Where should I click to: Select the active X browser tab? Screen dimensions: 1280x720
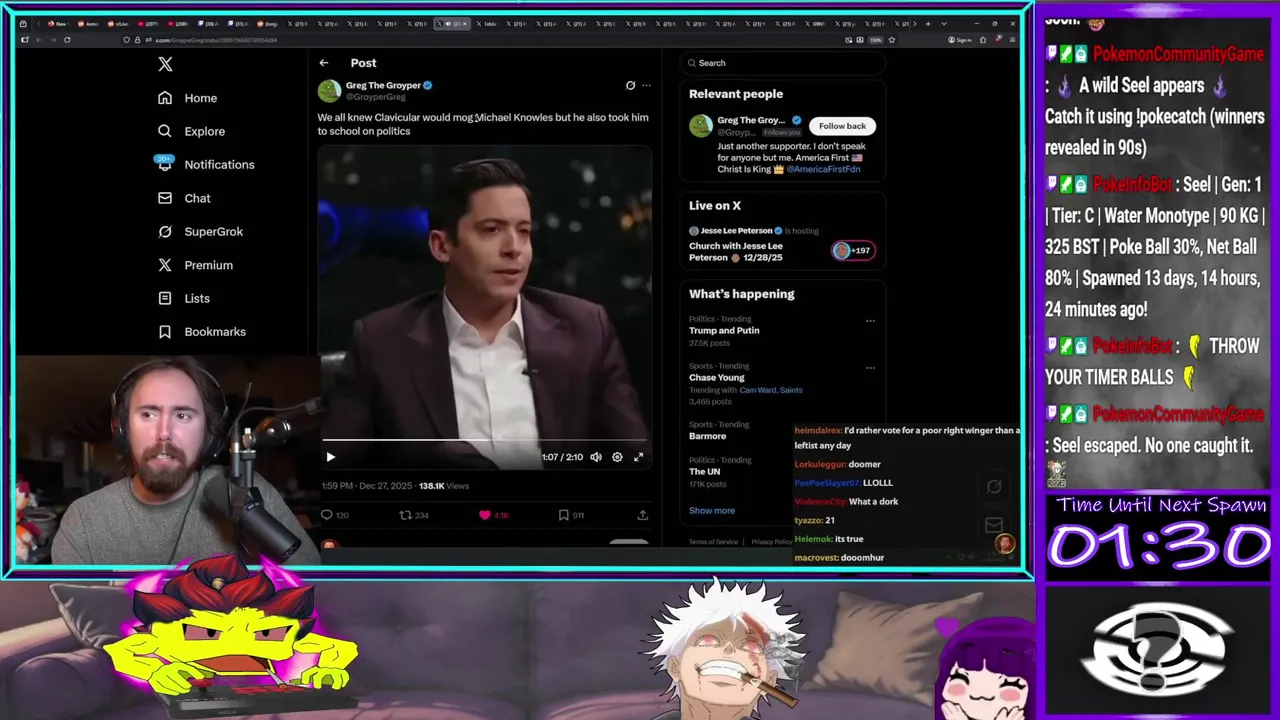(452, 23)
